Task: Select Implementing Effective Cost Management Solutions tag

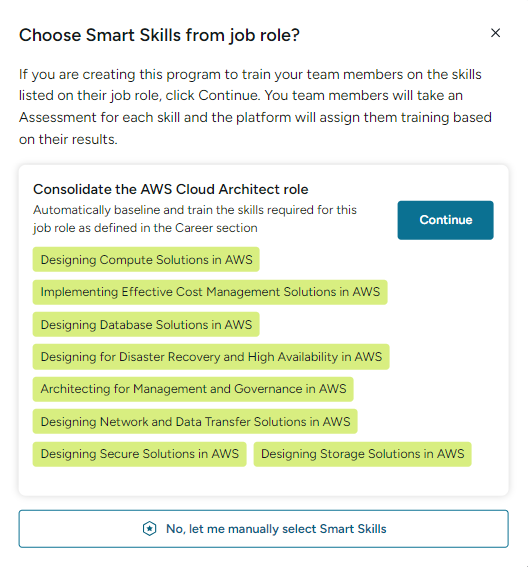Action: (210, 292)
